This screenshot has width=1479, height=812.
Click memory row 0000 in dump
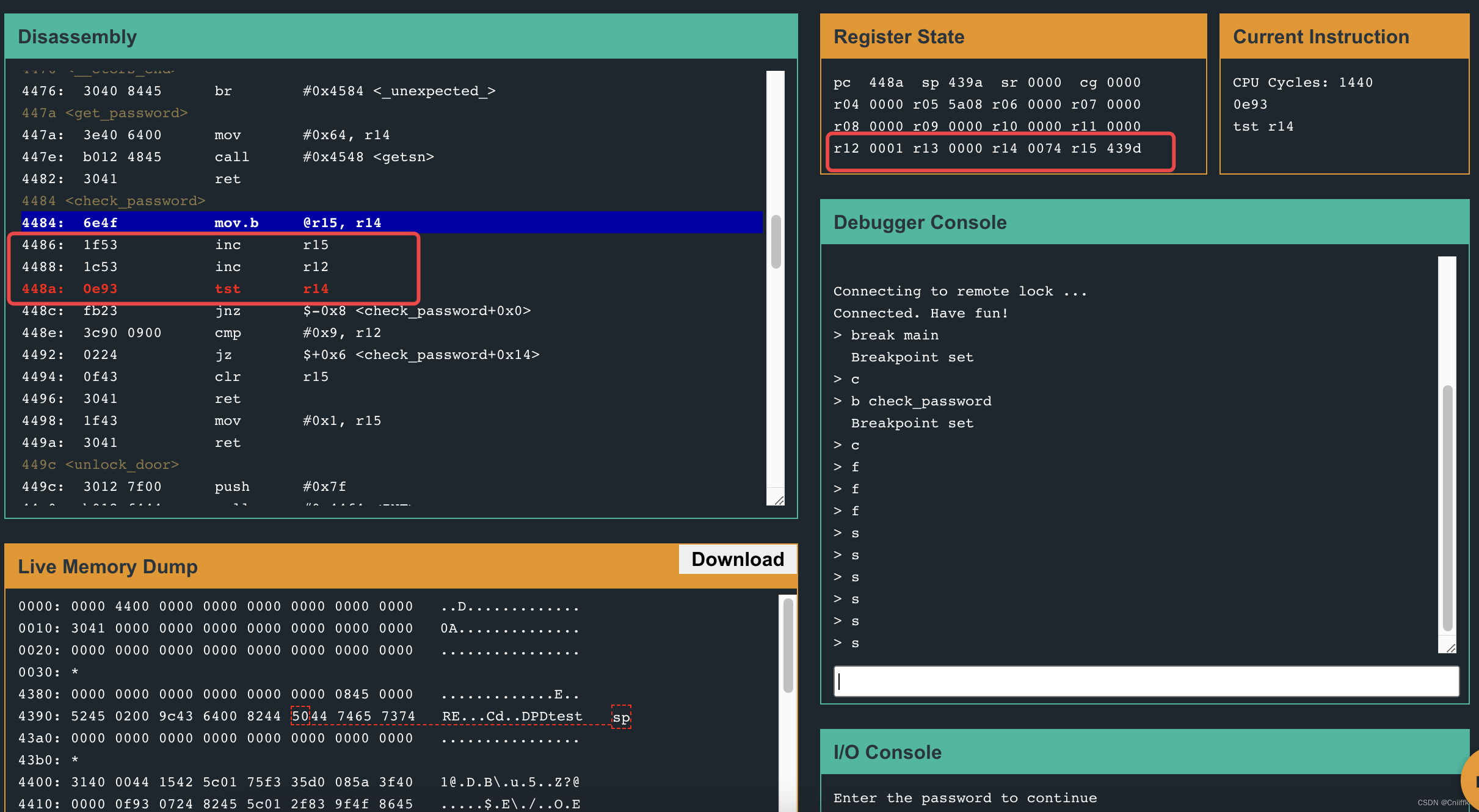(299, 606)
